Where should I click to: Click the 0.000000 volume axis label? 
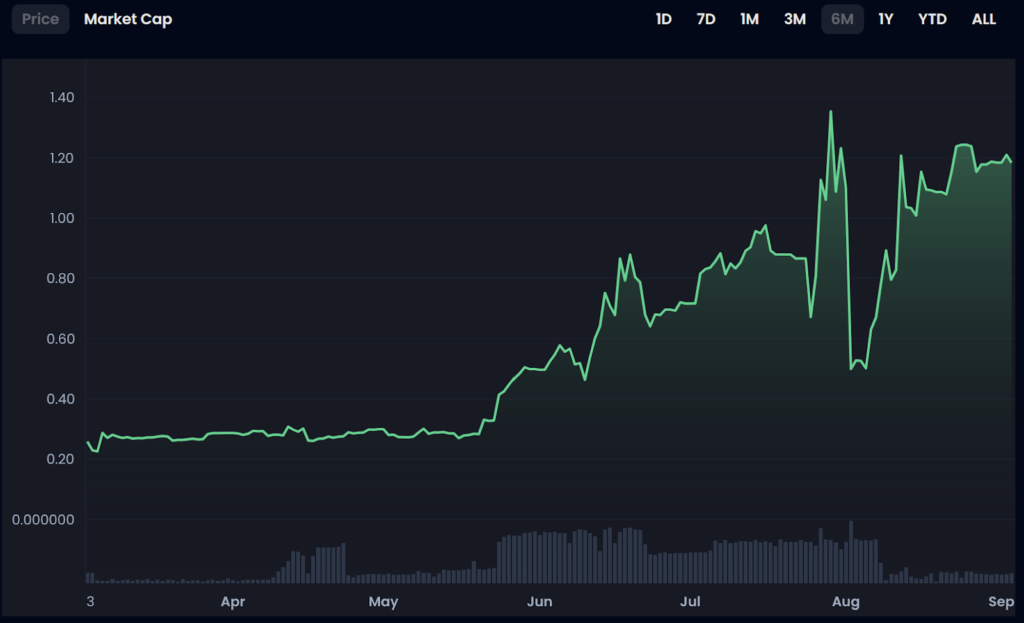pyautogui.click(x=43, y=520)
